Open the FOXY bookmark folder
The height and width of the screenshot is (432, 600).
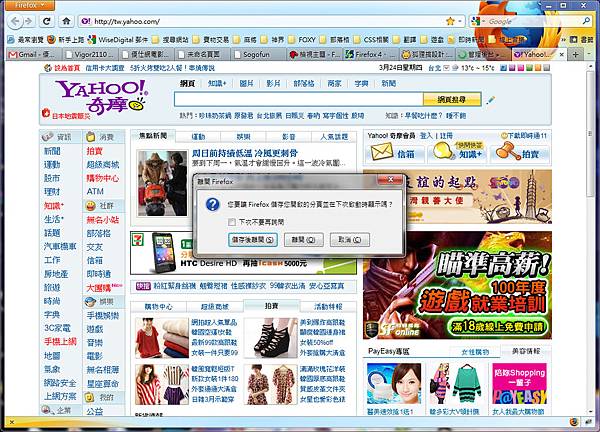(x=302, y=39)
